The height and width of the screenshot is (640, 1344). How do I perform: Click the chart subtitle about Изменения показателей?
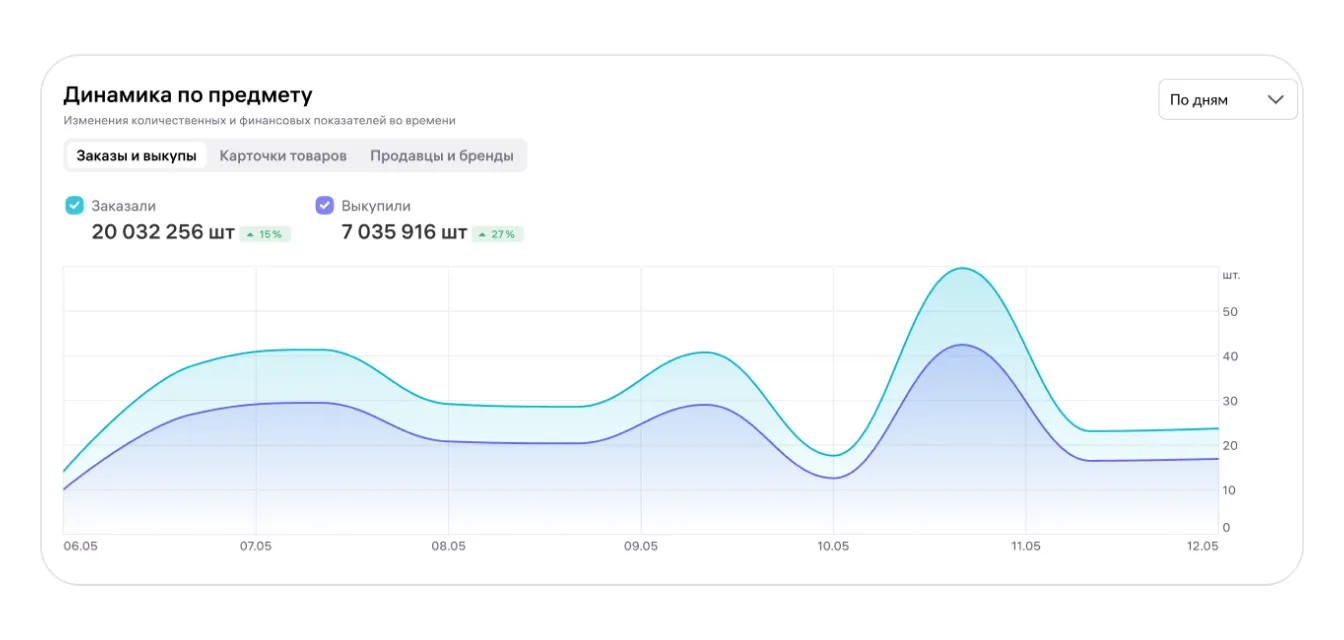(260, 120)
